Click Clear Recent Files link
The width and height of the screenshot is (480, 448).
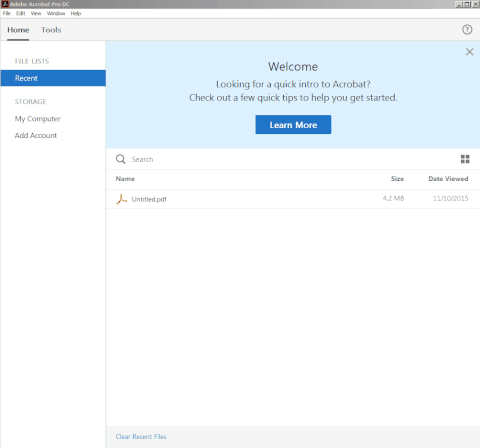tap(141, 437)
